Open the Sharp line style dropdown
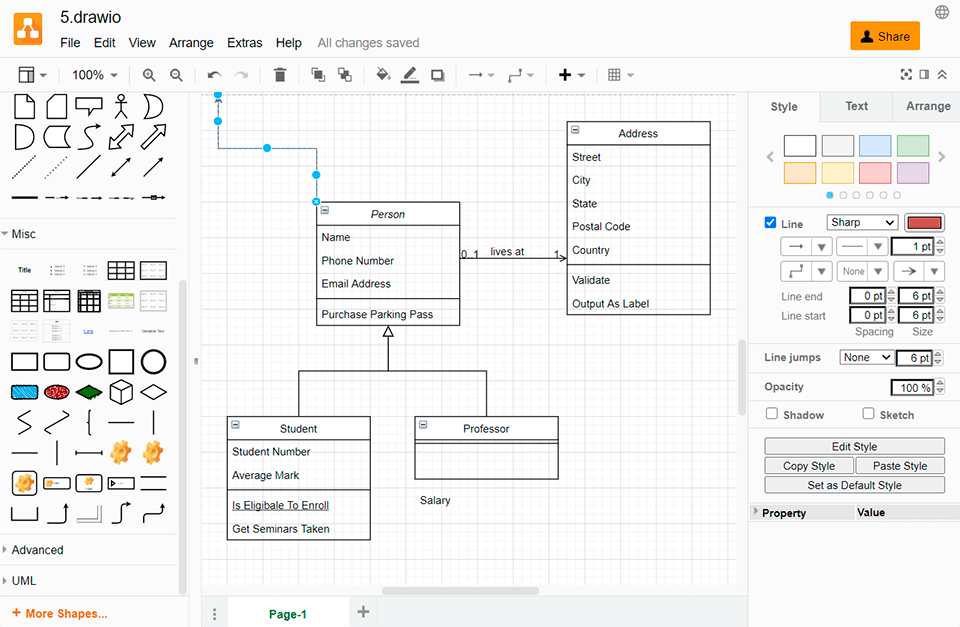Screen dimensions: 960x627 tap(862, 223)
